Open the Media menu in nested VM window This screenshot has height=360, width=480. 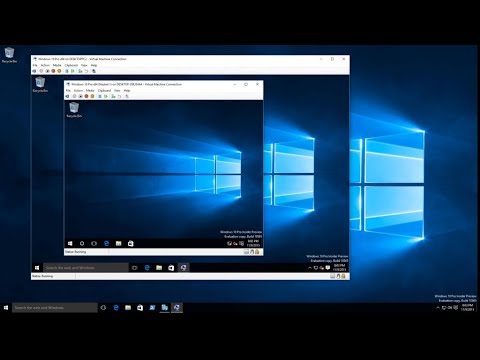pyautogui.click(x=90, y=91)
